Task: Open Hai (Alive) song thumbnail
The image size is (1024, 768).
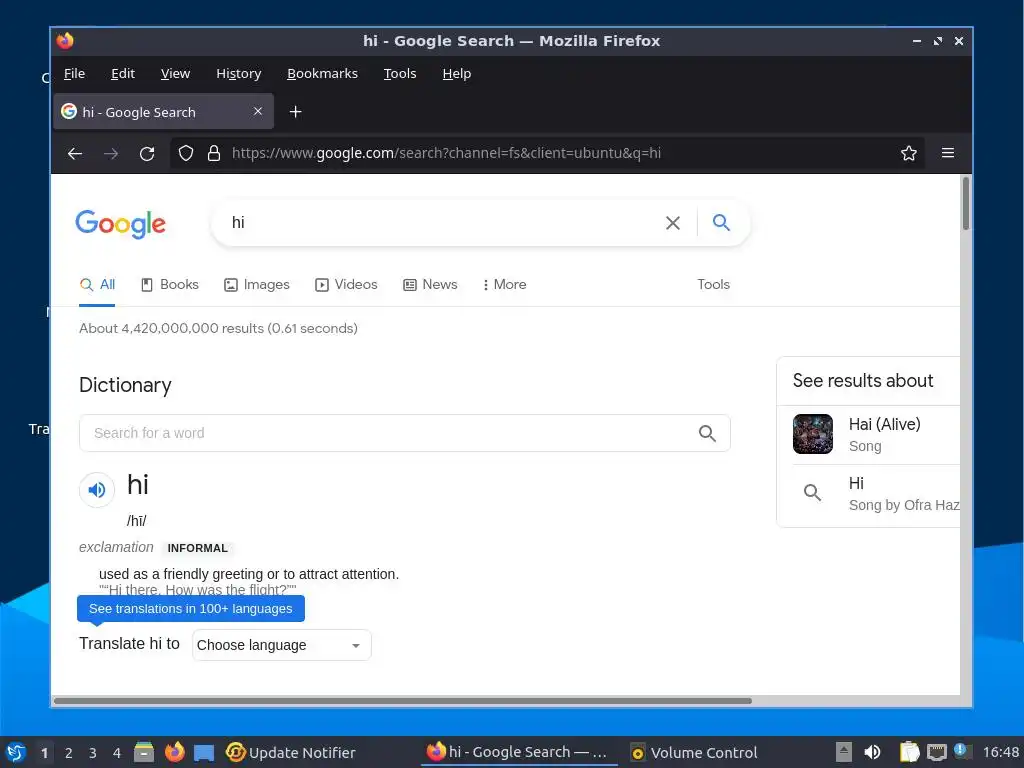Action: (812, 434)
